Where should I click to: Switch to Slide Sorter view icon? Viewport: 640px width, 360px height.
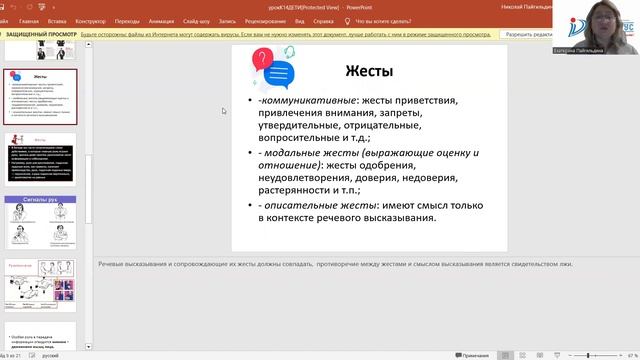point(522,356)
